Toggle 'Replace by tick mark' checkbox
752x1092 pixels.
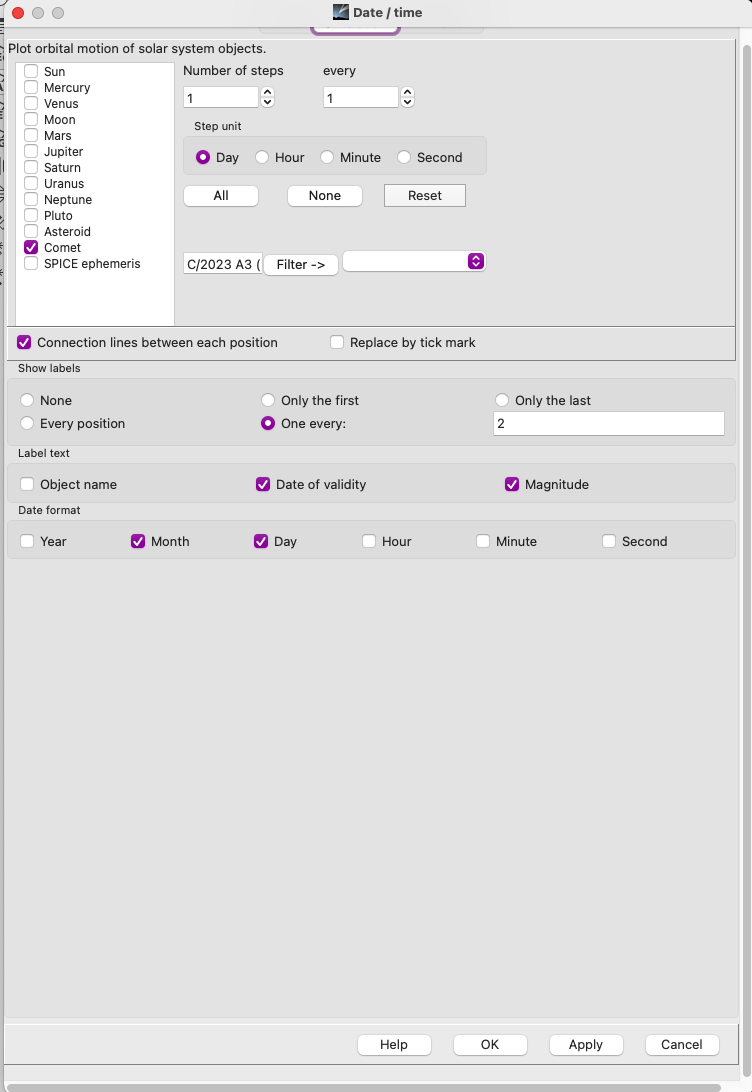[x=338, y=343]
